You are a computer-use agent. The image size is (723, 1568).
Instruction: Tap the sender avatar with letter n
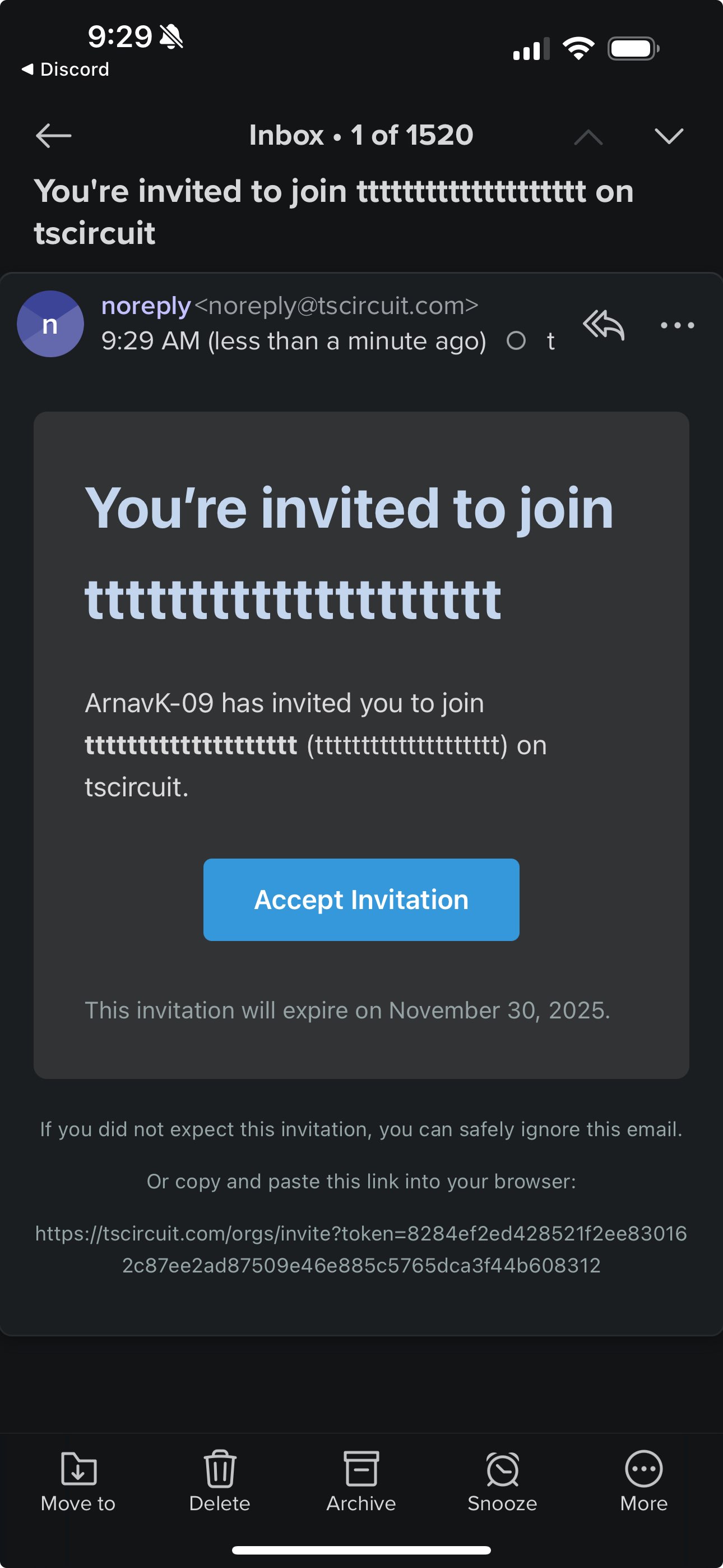50,324
